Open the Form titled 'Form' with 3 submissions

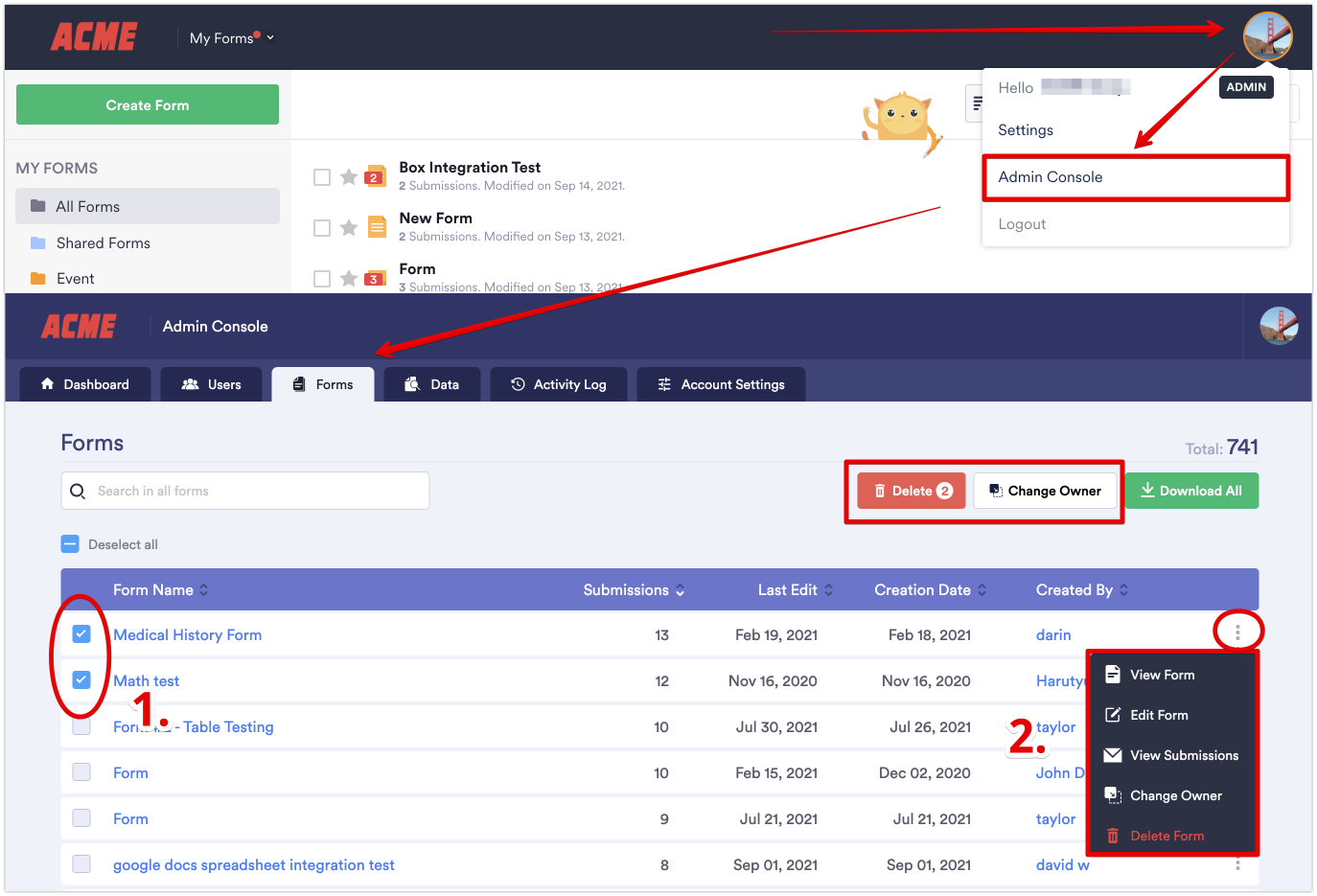417,269
